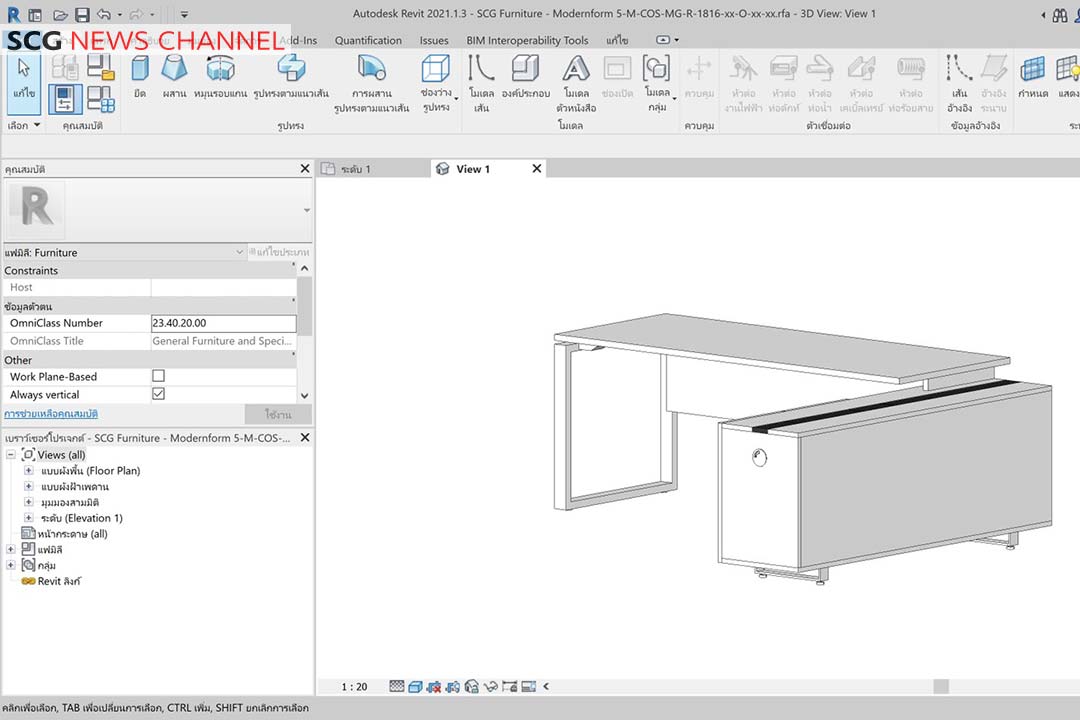Open the Quantification ribbon tab
Viewport: 1080px width, 720px height.
tap(368, 40)
